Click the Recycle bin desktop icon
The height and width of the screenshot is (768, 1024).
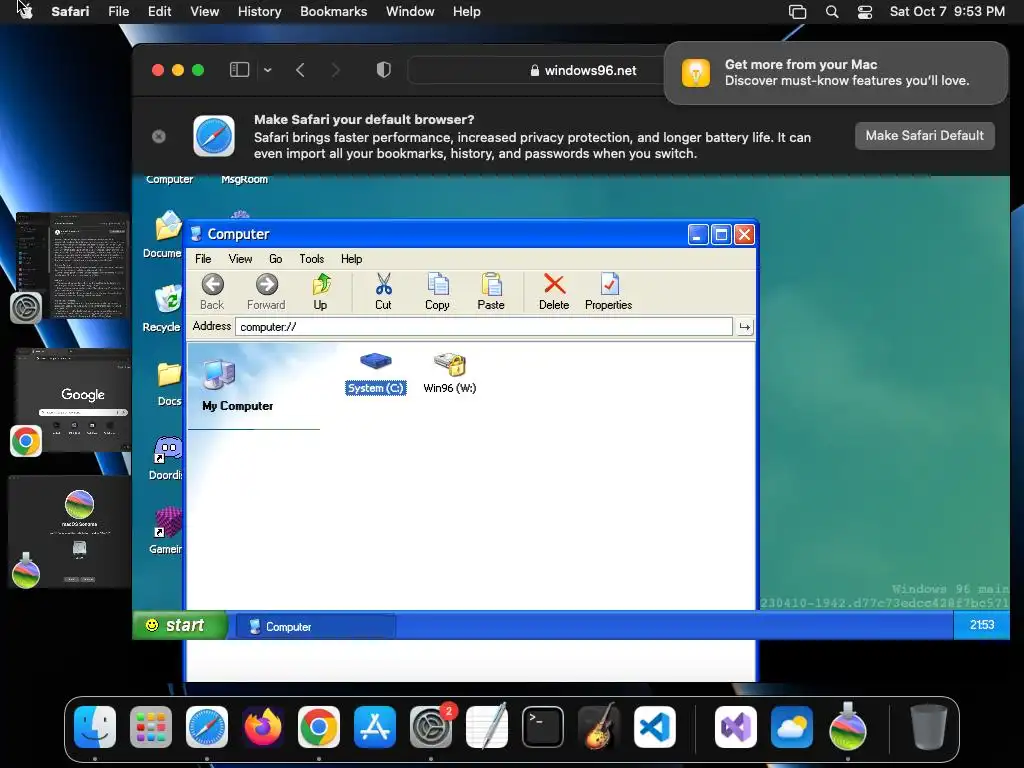(168, 308)
